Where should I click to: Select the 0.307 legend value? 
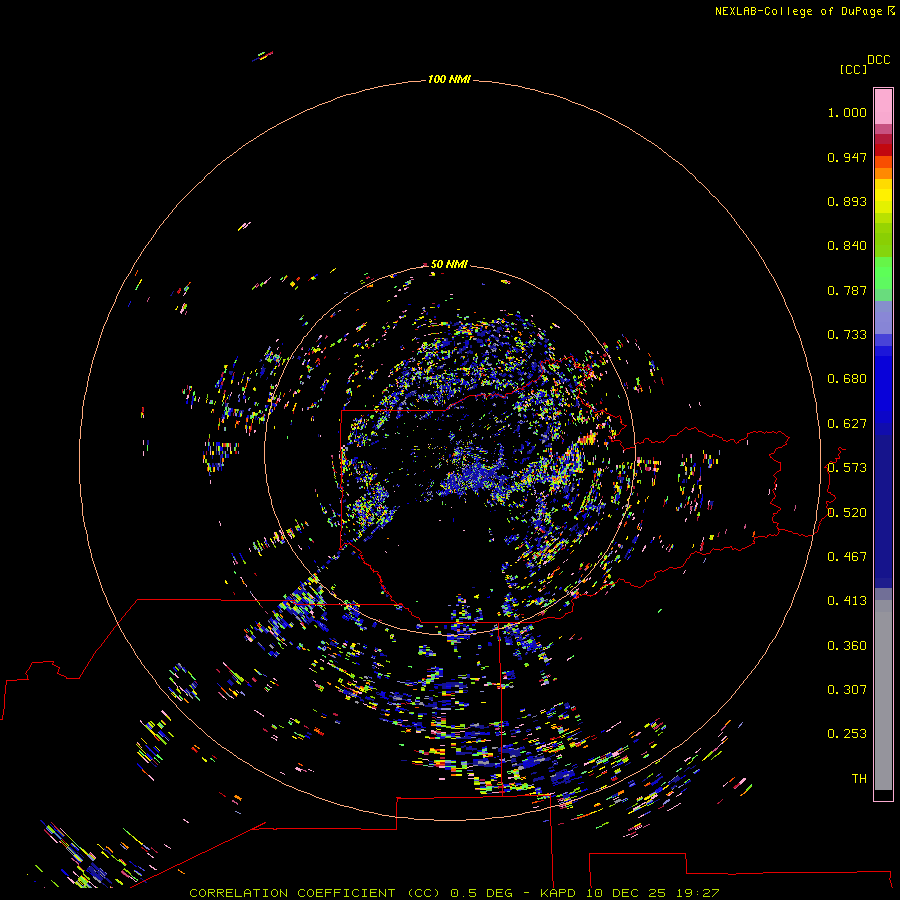(x=847, y=690)
